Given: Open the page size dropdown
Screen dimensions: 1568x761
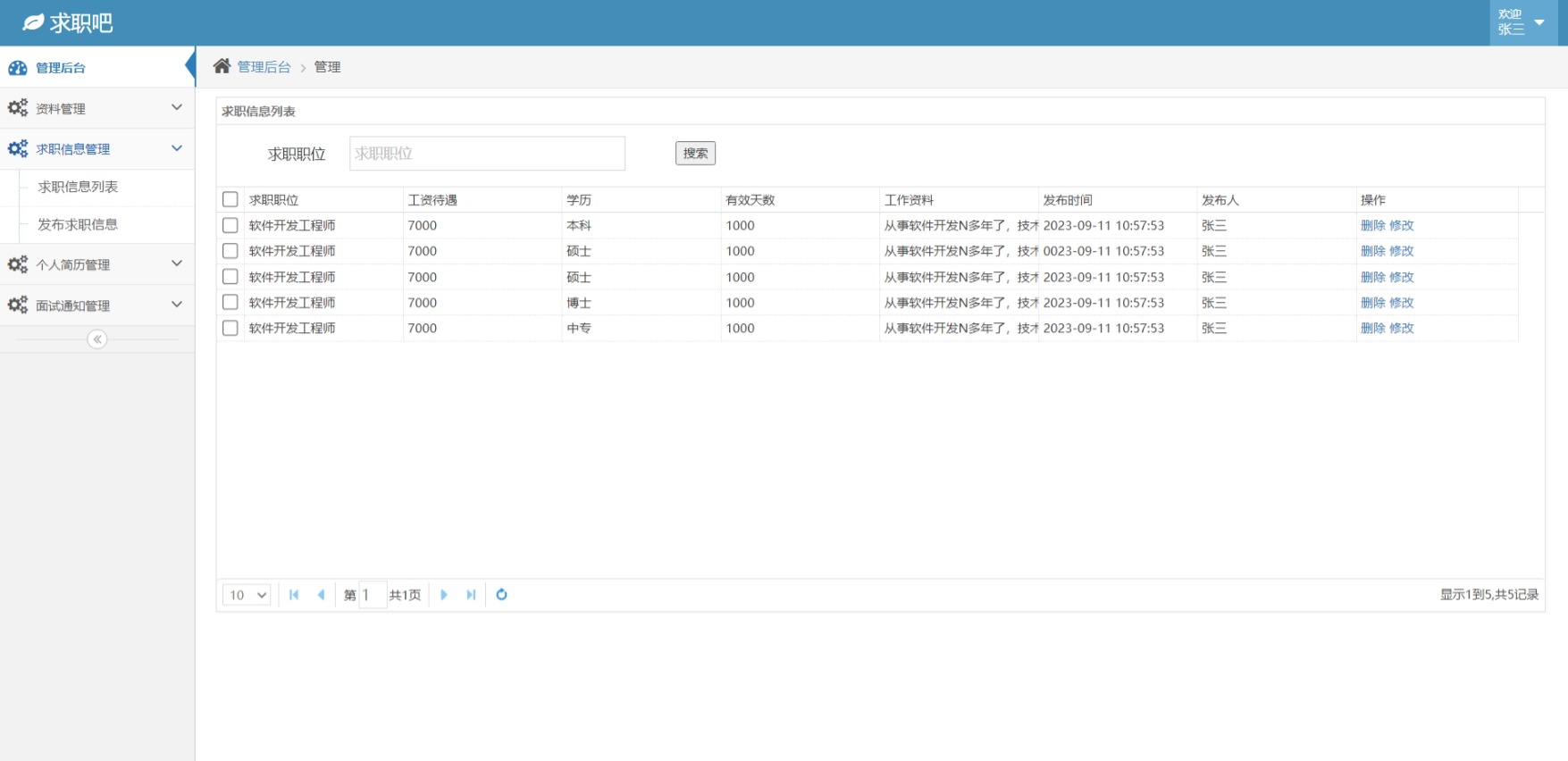Looking at the screenshot, I should [x=247, y=595].
